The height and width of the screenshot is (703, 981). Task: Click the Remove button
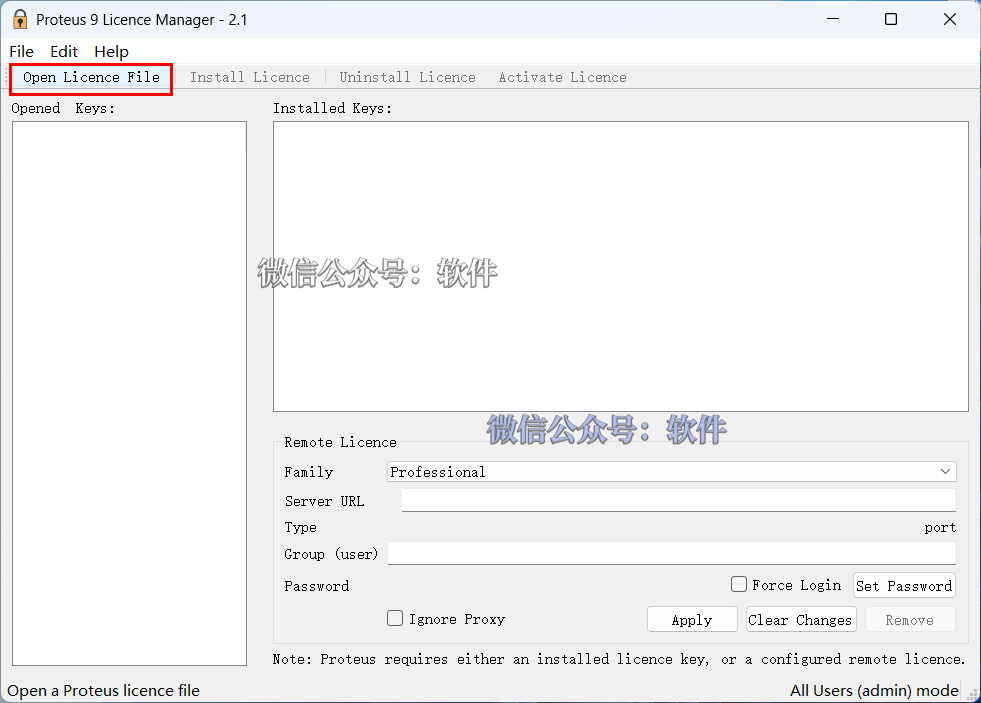[x=910, y=620]
